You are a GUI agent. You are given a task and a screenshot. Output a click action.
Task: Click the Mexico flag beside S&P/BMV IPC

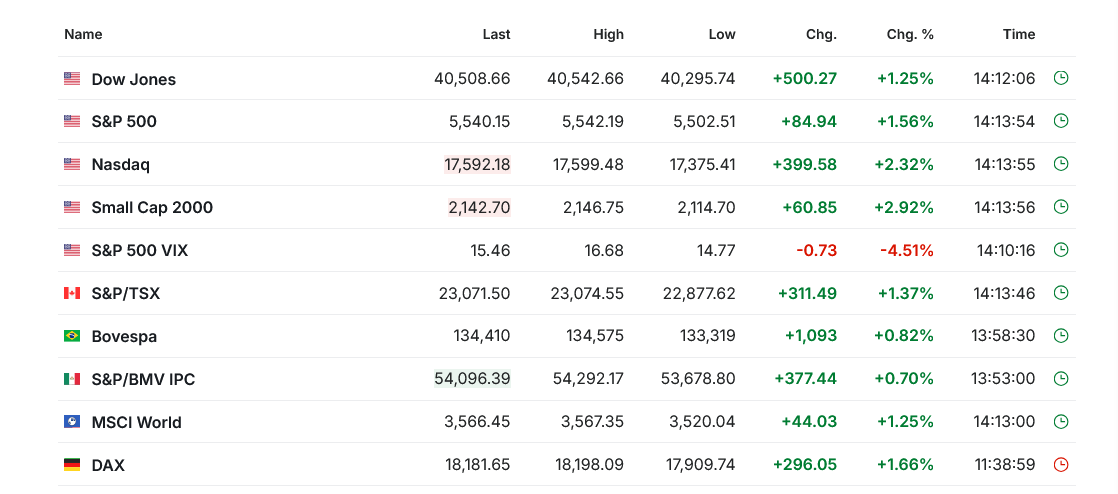coord(72,379)
